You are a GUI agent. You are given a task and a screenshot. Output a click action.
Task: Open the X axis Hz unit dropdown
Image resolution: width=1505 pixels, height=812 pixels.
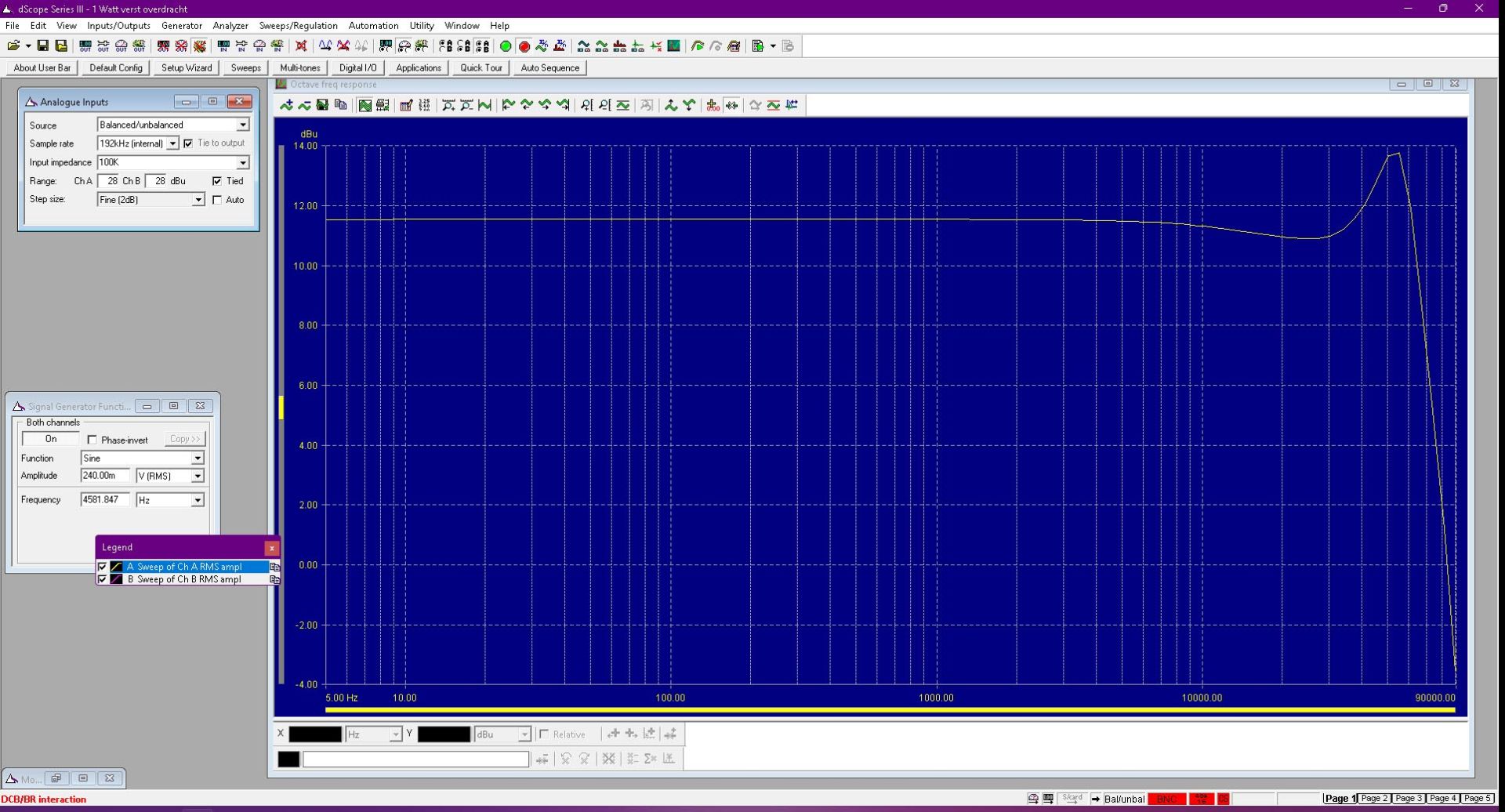(x=396, y=734)
